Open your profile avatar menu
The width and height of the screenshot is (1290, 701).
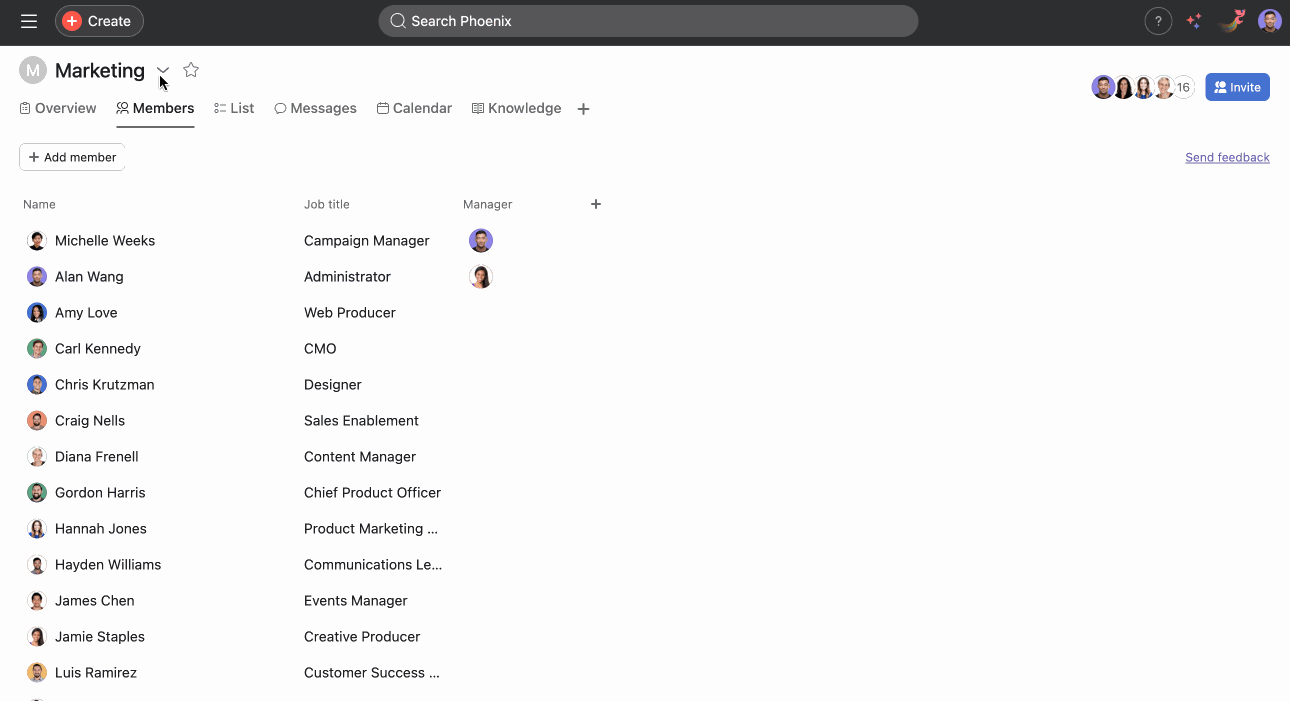(1270, 21)
